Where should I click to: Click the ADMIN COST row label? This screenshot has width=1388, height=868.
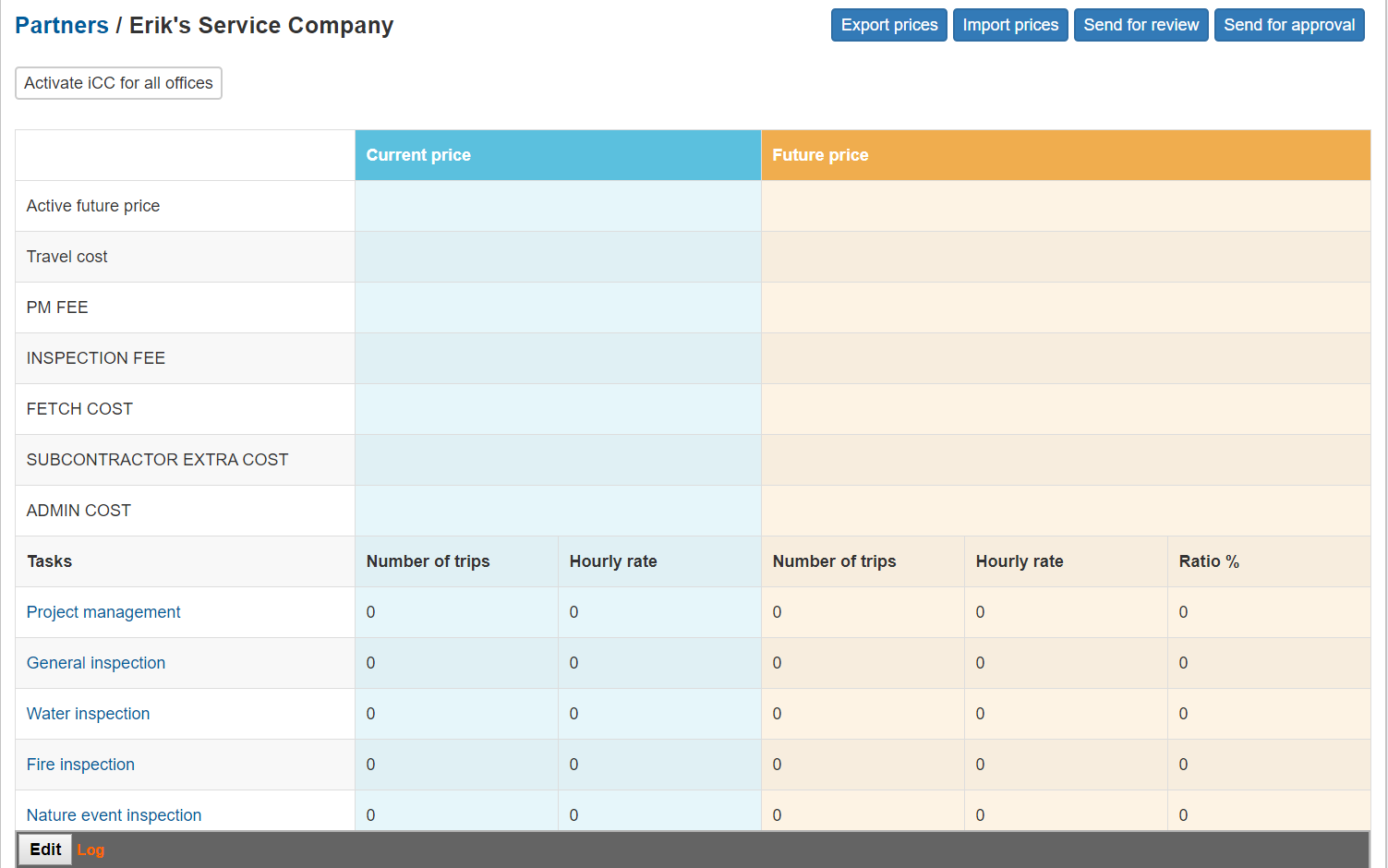tap(78, 511)
